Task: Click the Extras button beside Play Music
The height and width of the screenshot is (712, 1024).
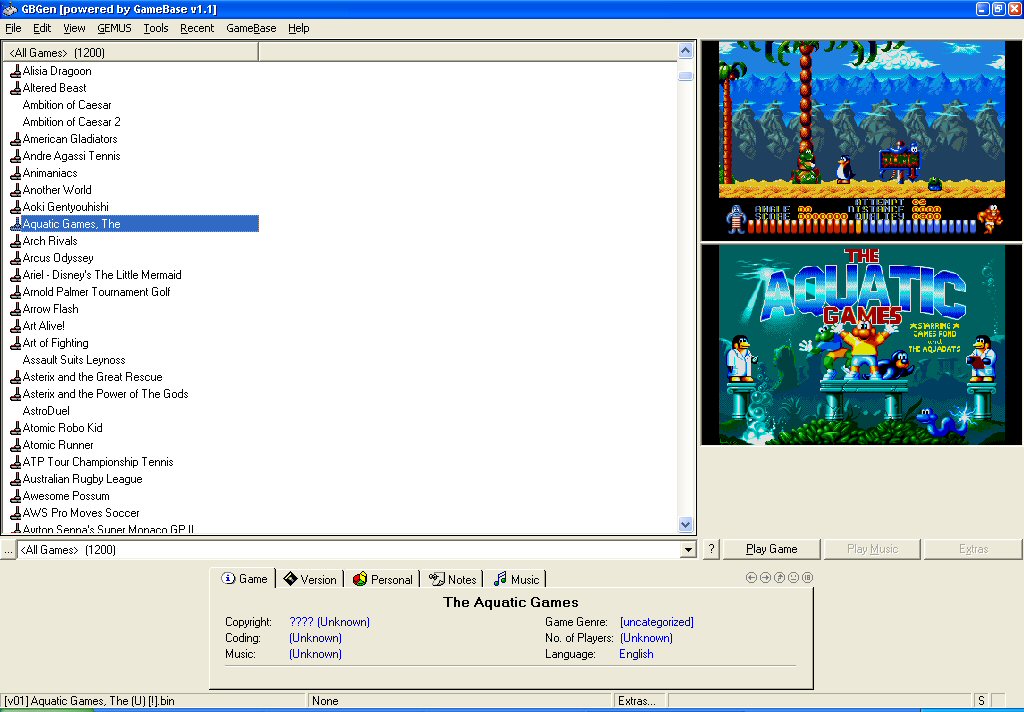Action: coord(973,549)
